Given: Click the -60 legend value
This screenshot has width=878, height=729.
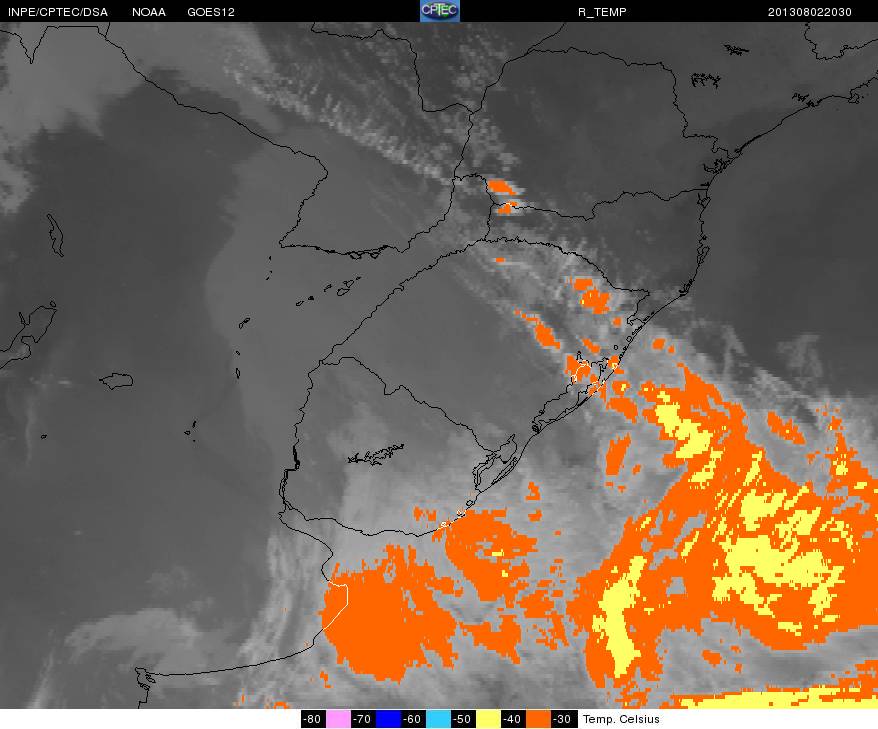Looking at the screenshot, I should 413,719.
